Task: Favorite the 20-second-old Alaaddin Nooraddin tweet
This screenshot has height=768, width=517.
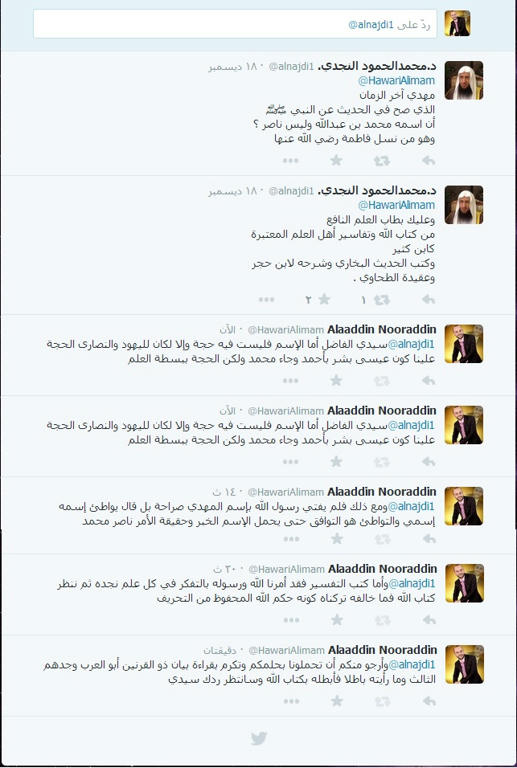Action: (x=336, y=620)
